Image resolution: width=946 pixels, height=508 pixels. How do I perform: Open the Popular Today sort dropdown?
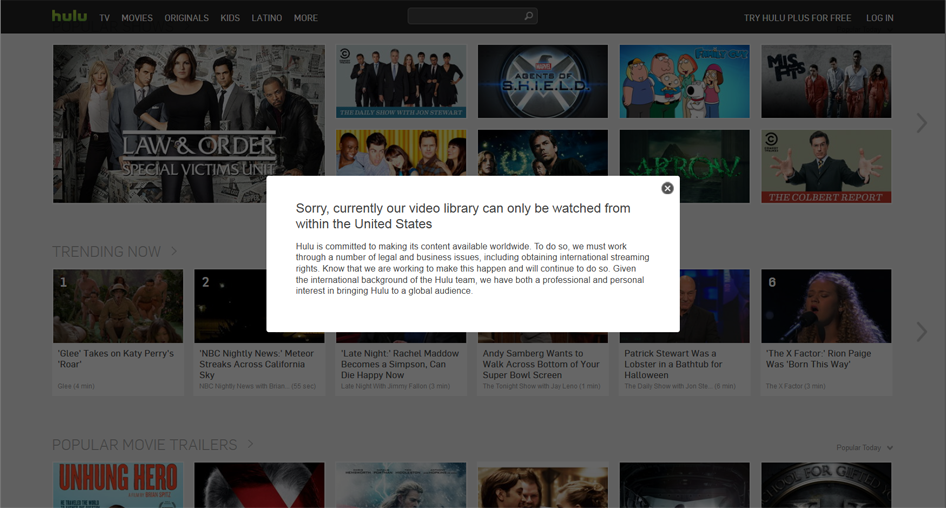(864, 448)
